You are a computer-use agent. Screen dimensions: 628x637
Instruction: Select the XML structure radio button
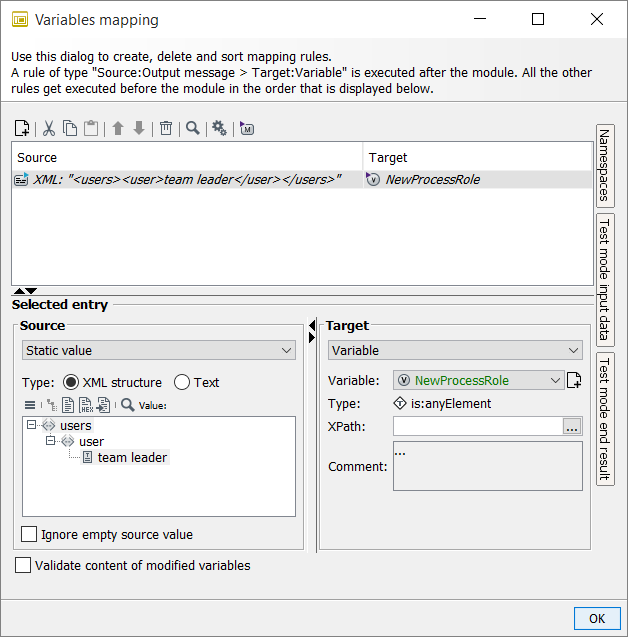[x=71, y=382]
